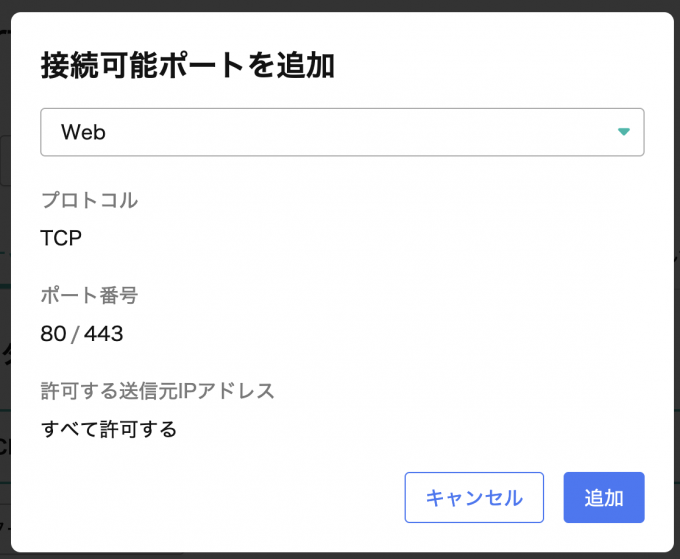Dismiss dialog via dark backdrop above it
This screenshot has width=680, height=559.
point(340,5)
